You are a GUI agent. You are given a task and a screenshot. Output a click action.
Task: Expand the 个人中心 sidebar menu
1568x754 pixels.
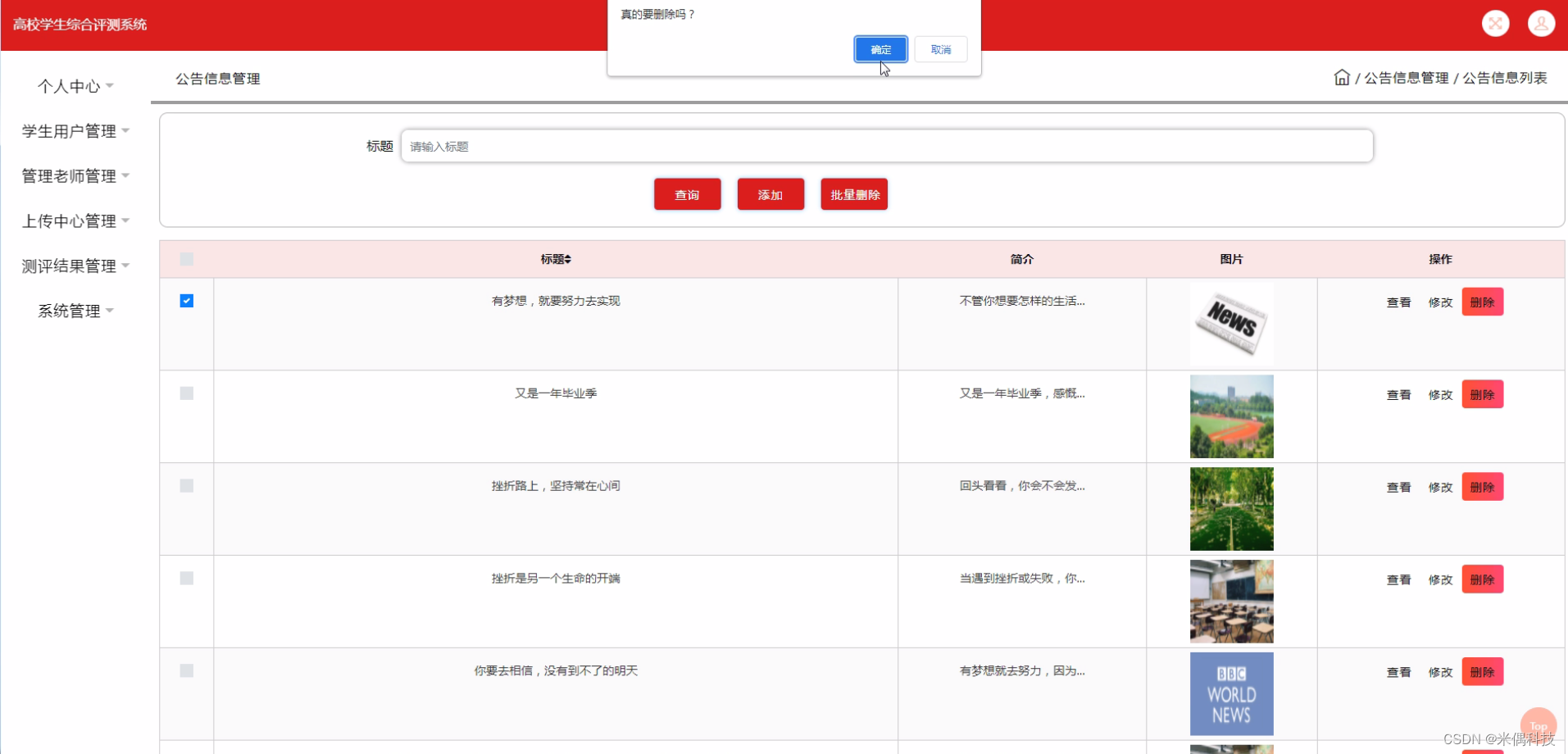[75, 86]
